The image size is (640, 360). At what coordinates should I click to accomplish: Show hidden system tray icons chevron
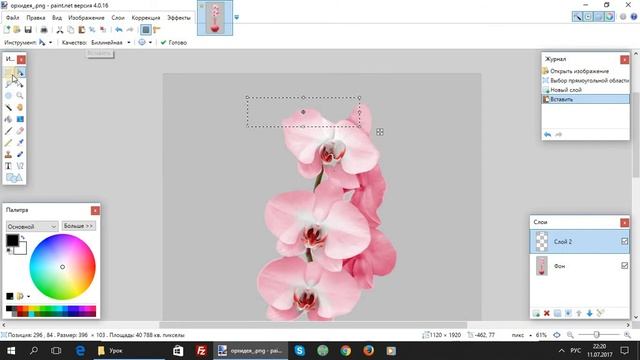coord(562,351)
